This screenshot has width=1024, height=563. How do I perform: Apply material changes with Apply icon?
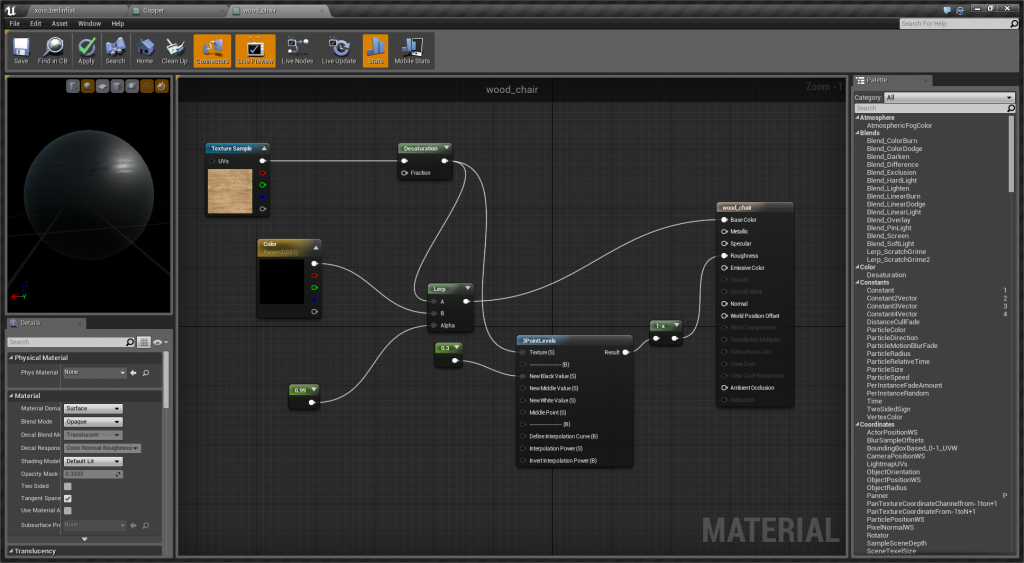[x=86, y=48]
